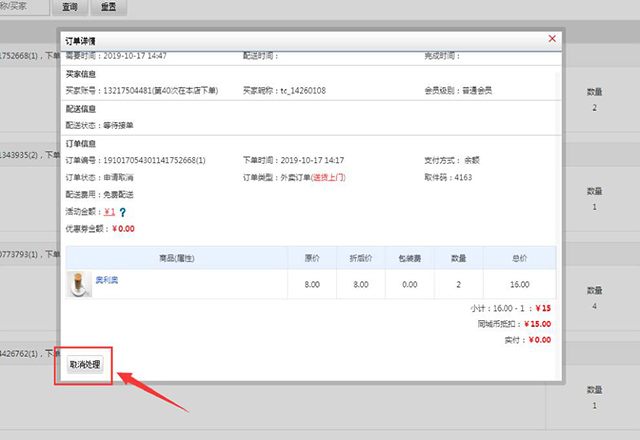This screenshot has width=640, height=440.
Task: Click the 查询 search button
Action: (68, 7)
